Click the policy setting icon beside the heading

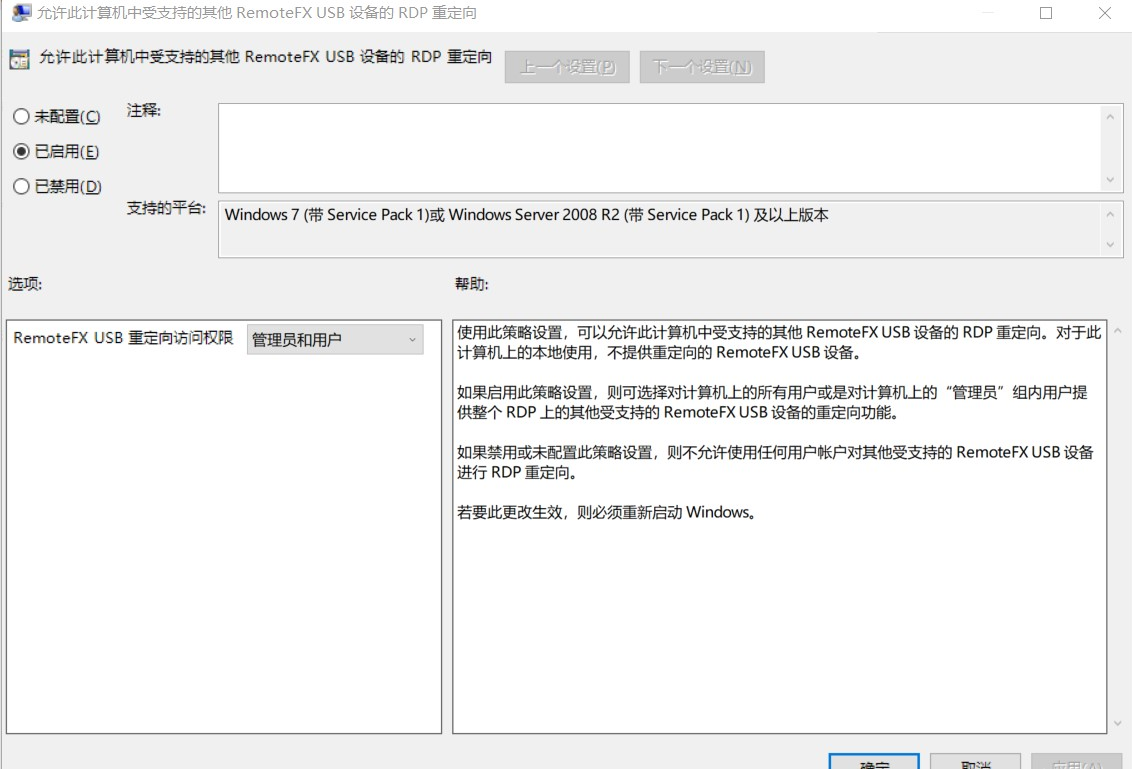coord(19,58)
